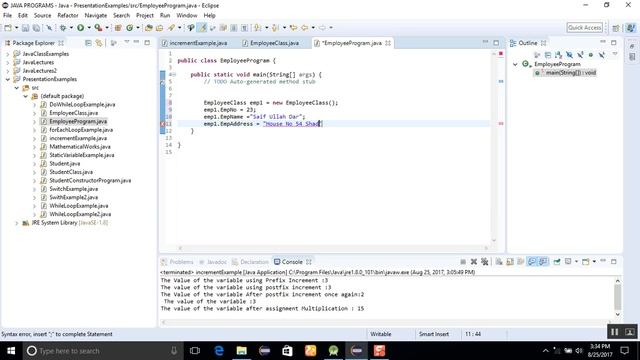This screenshot has width=640, height=360.
Task: Click the Next Annotation toolbar icon
Action: (258, 28)
